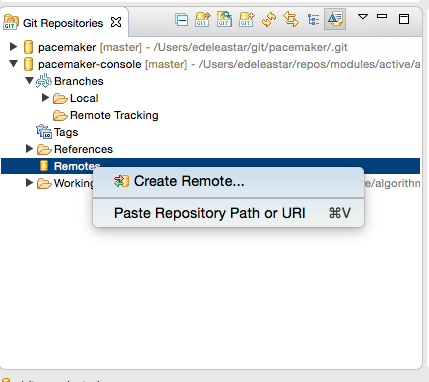Screen dimensions: 429x382
Task: Click Collapse All toolbar icon
Action: pyautogui.click(x=182, y=20)
